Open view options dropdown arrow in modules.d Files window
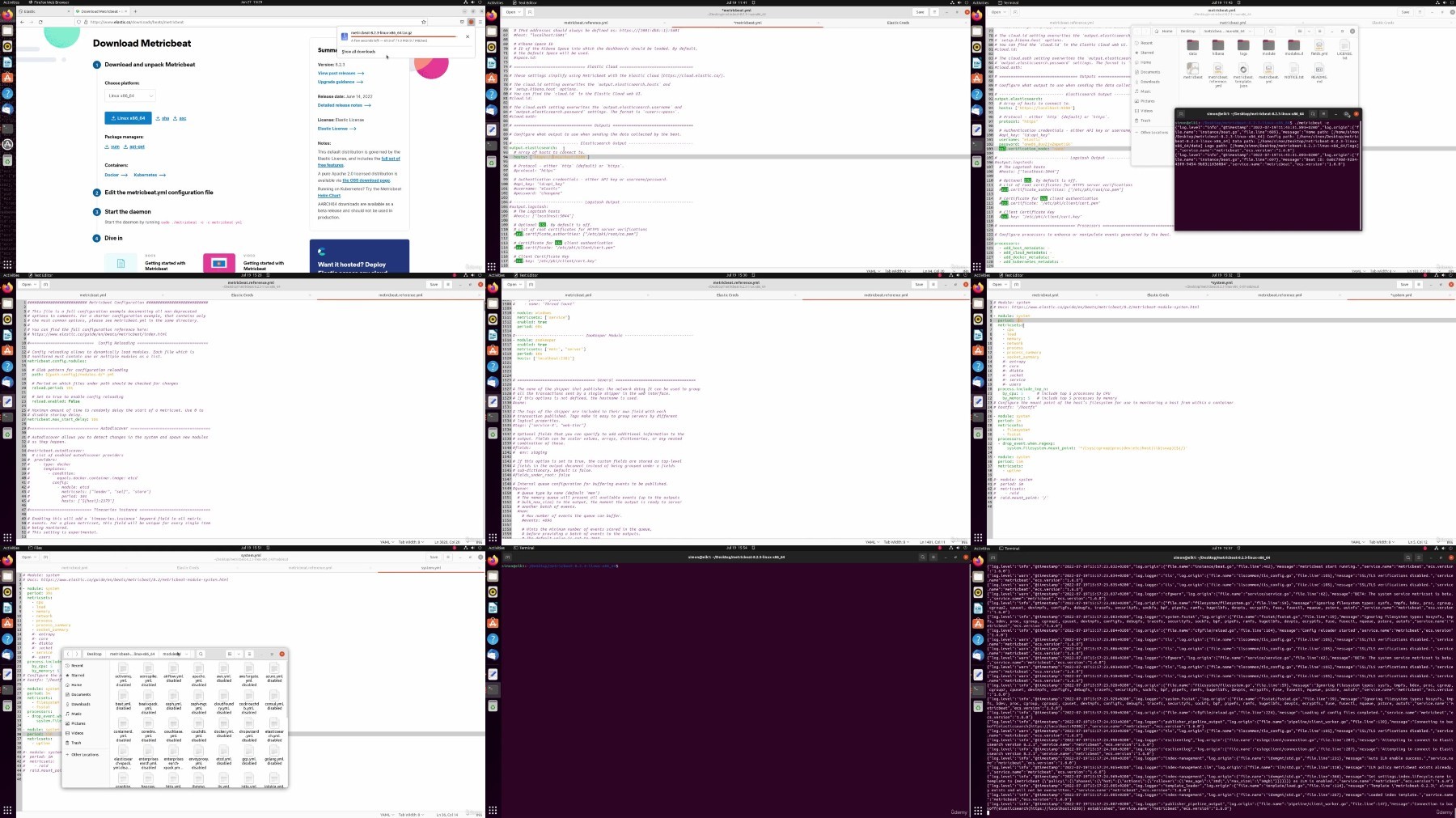 pos(239,654)
